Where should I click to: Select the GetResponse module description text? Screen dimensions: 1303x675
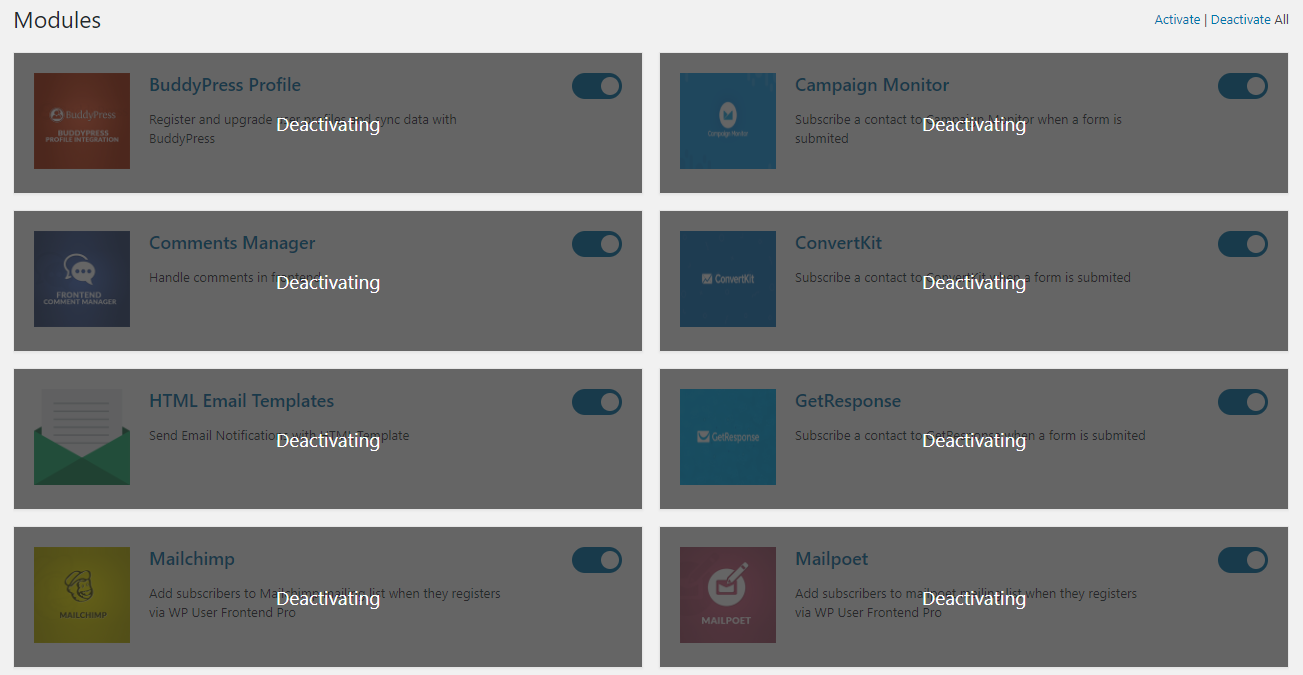pyautogui.click(x=970, y=435)
